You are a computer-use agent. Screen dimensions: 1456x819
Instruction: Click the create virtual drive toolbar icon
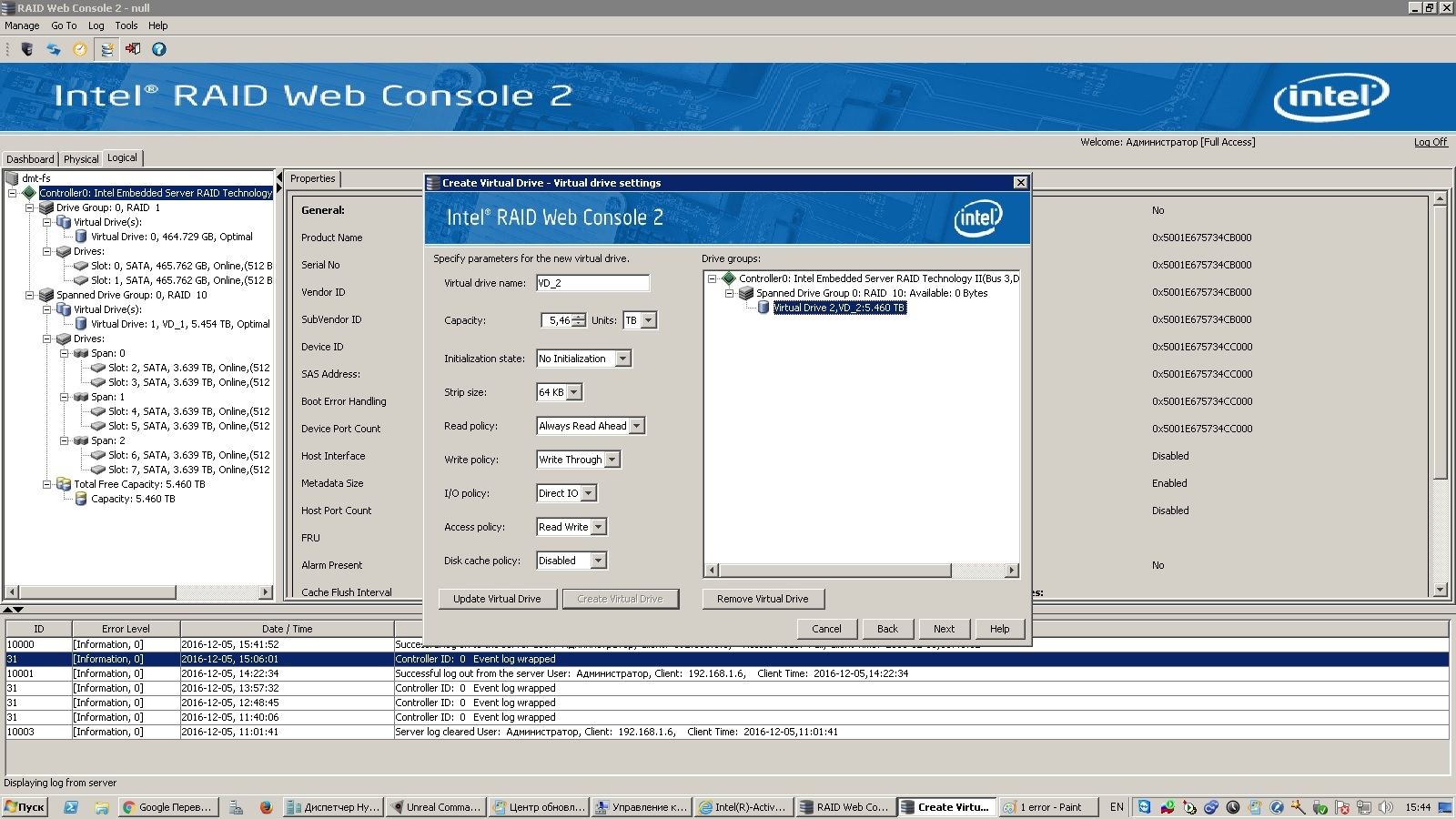click(106, 49)
